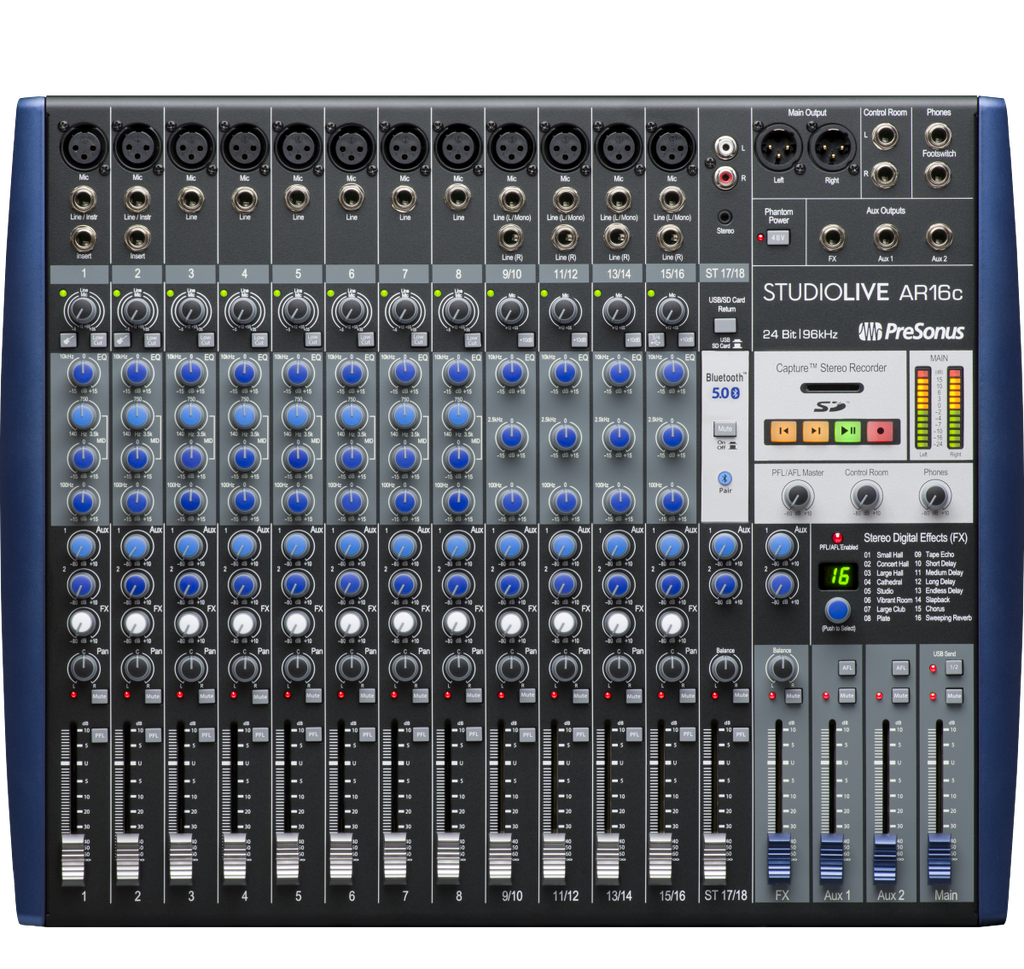The width and height of the screenshot is (1024, 969).
Task: Click the white RCA L input jack
Action: [725, 147]
